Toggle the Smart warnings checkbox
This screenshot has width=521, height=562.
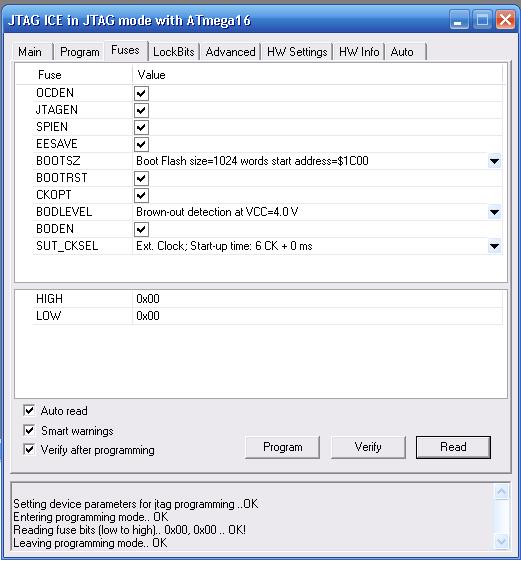pos(29,430)
